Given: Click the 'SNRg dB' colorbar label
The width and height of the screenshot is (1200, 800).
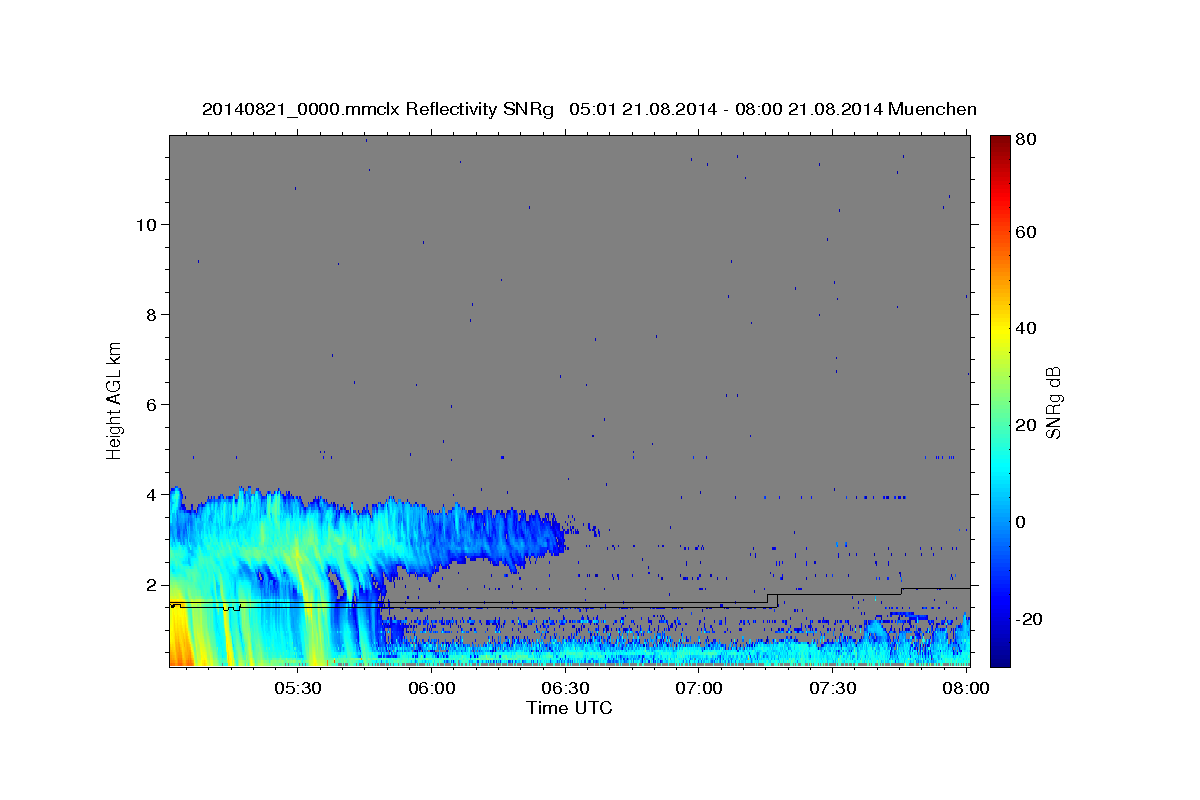Looking at the screenshot, I should pos(1053,402).
